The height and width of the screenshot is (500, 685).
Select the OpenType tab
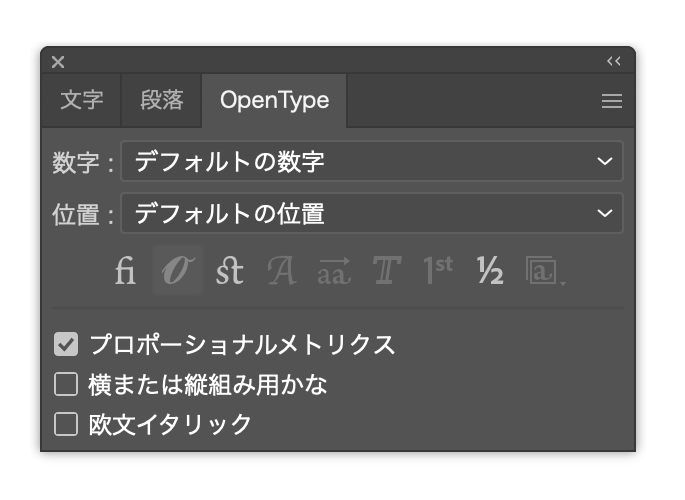pyautogui.click(x=275, y=101)
